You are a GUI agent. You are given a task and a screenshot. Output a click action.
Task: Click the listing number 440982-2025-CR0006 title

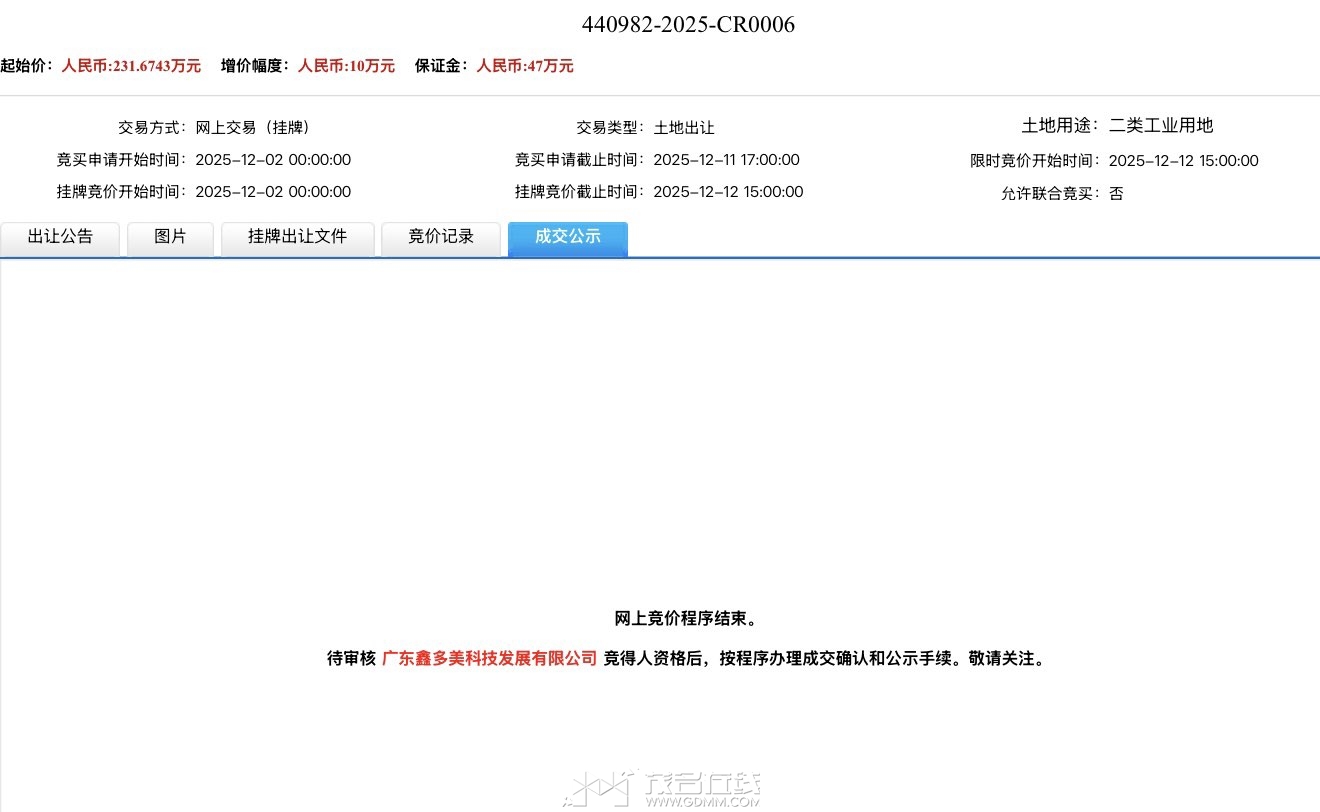[x=688, y=25]
